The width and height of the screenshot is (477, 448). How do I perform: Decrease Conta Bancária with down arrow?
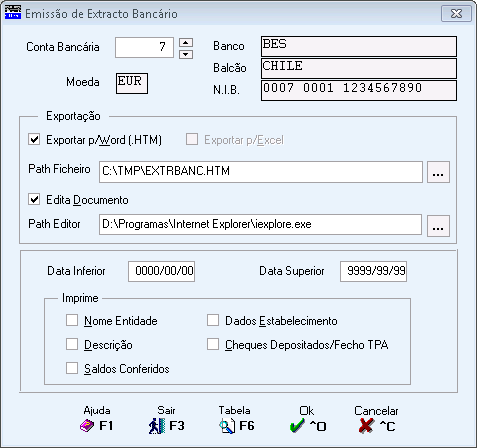pyautogui.click(x=186, y=54)
